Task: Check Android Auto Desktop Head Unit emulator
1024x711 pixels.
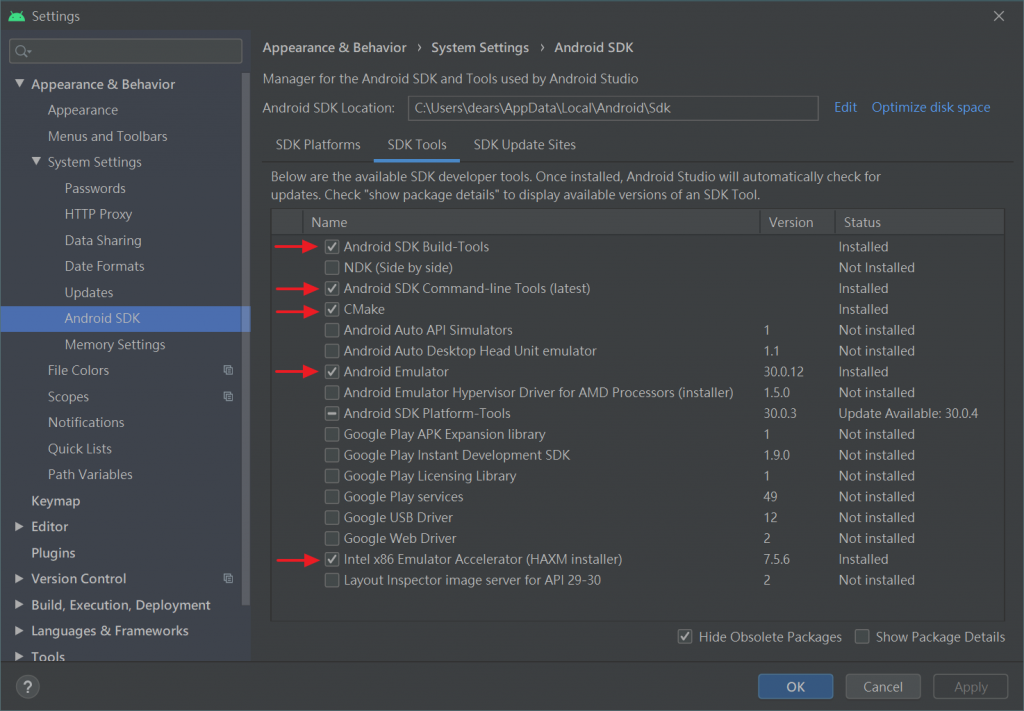Action: (332, 351)
